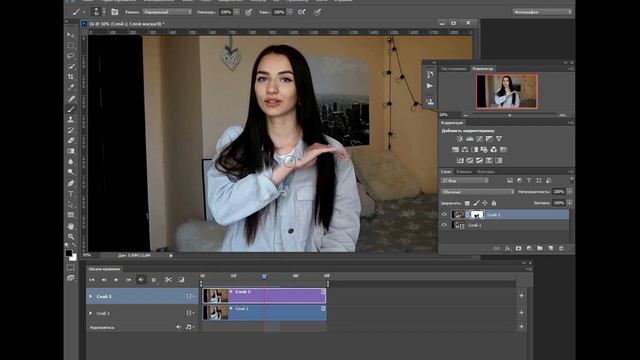Open layer filter kind dropdown
Screen dimensions: 640x360
(x=464, y=180)
